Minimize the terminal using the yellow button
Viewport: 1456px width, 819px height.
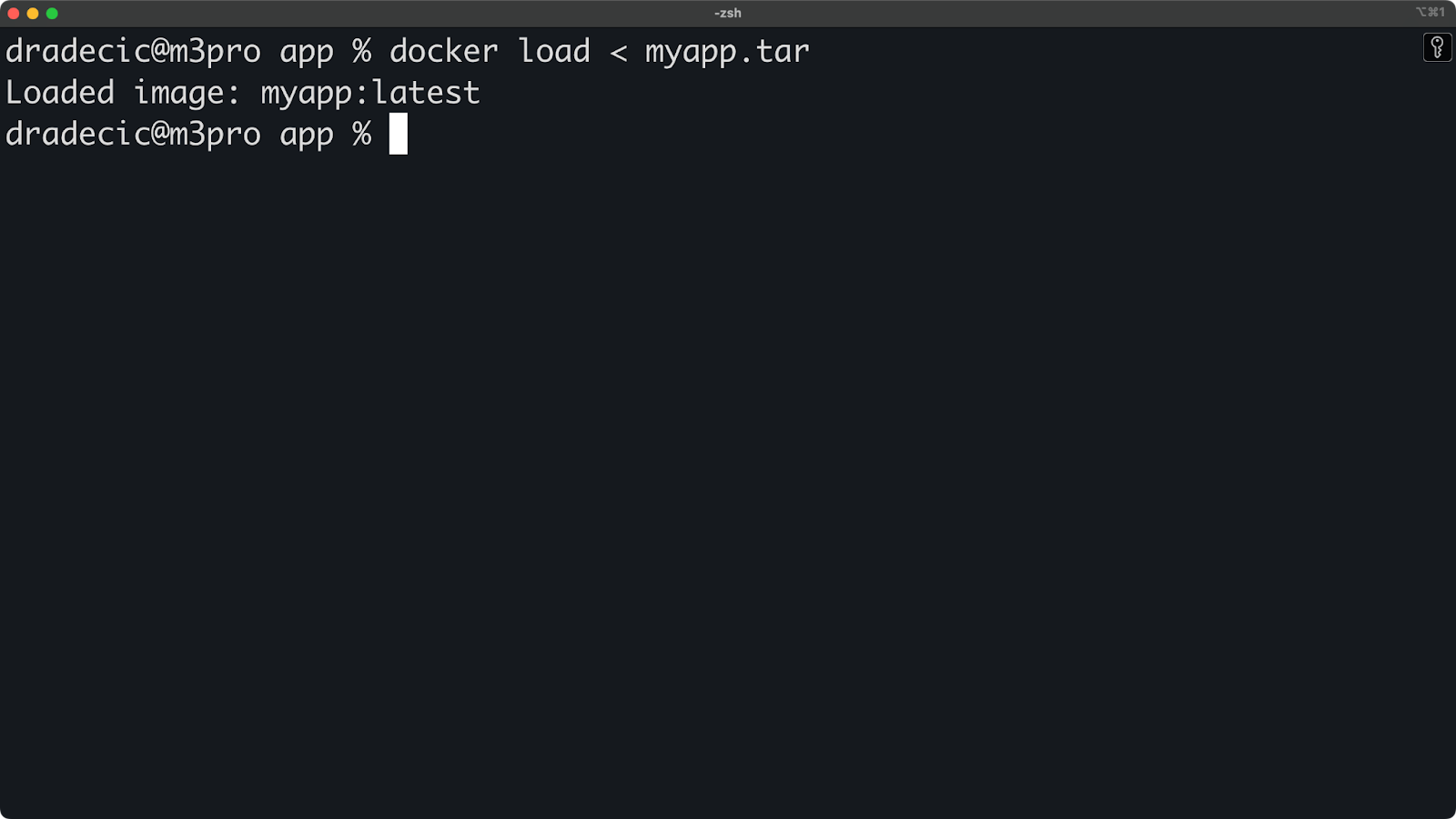(33, 14)
